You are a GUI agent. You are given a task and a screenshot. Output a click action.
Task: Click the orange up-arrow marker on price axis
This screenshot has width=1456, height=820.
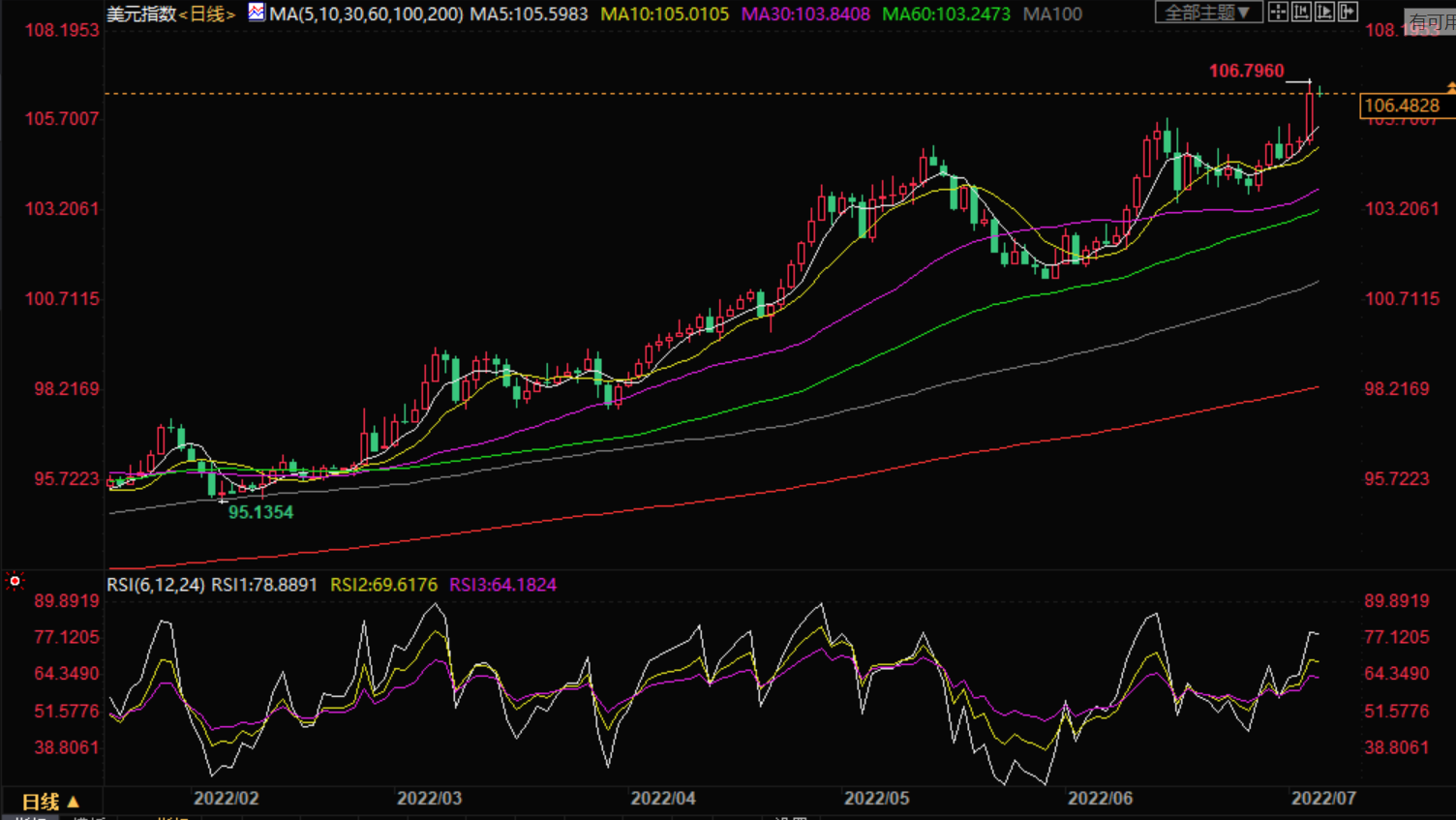(1450, 88)
